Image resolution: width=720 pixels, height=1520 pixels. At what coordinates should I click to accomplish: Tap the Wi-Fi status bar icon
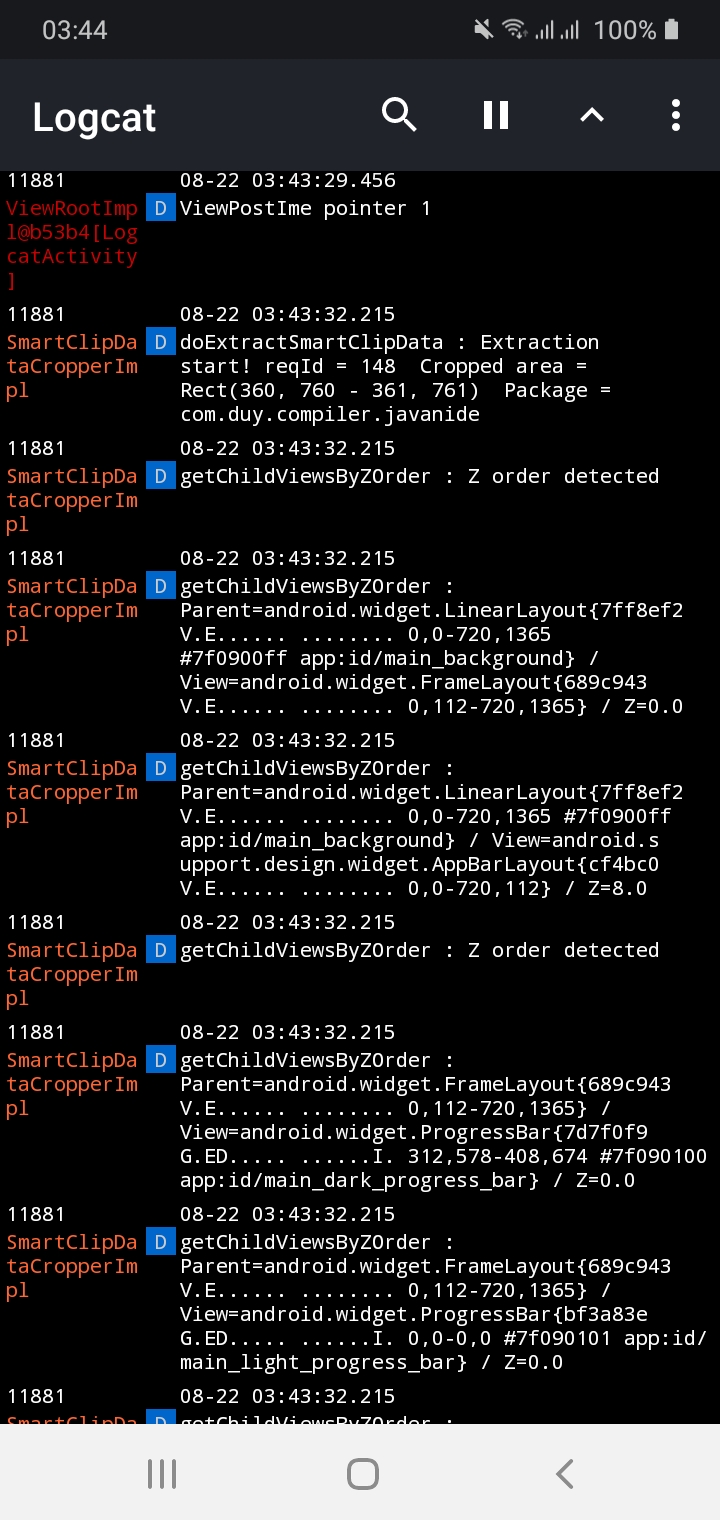(x=516, y=29)
